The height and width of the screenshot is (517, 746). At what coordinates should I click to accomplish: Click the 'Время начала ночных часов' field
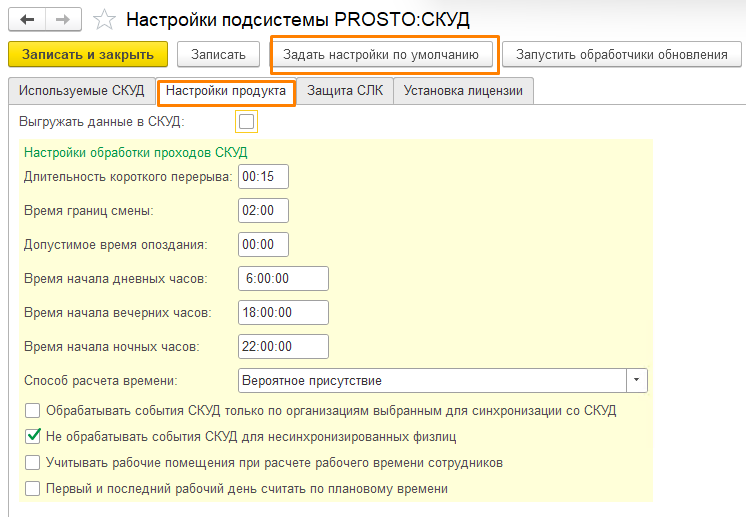(x=284, y=346)
